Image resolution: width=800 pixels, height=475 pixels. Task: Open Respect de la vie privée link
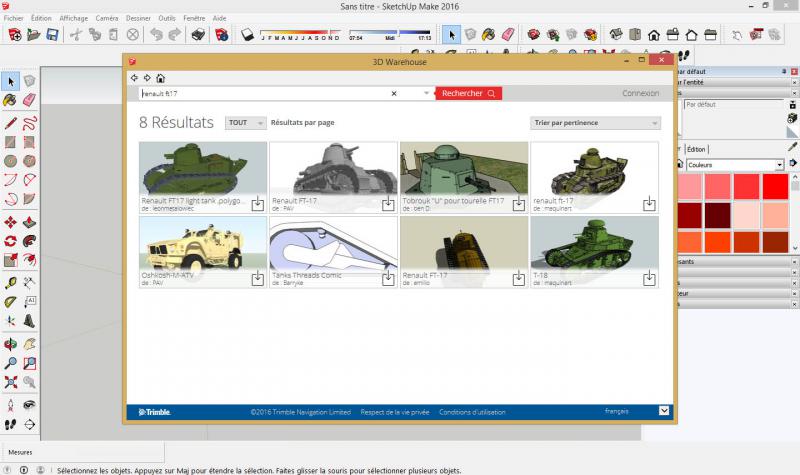coord(395,412)
